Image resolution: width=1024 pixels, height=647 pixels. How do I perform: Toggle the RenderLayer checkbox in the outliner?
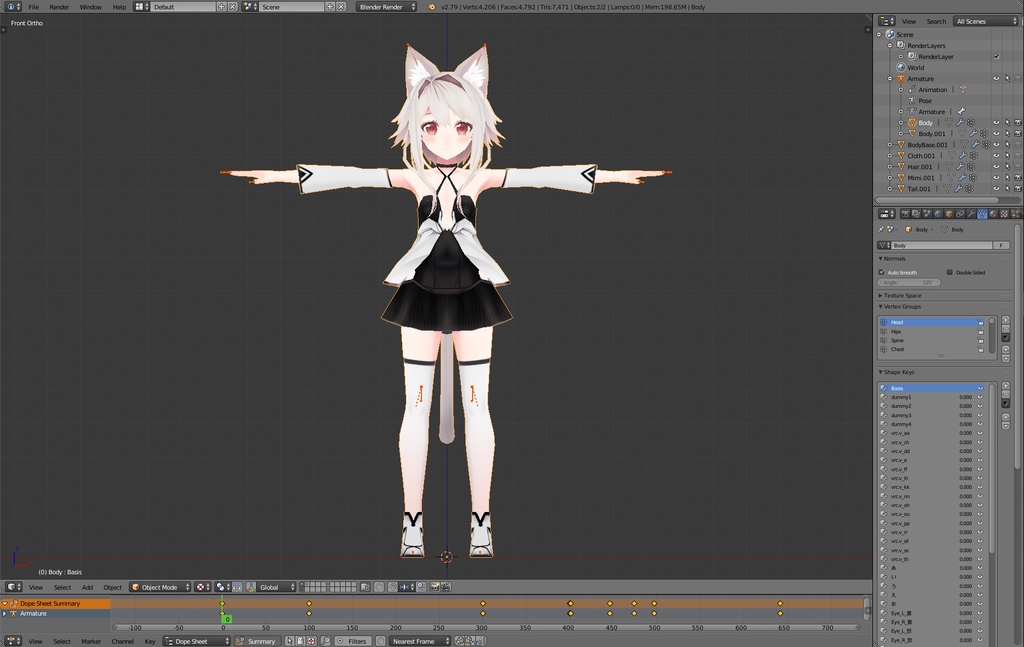point(997,57)
